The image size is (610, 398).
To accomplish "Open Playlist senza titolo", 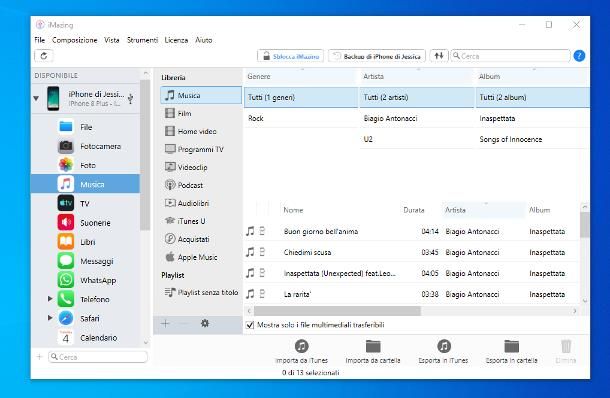I will click(201, 292).
